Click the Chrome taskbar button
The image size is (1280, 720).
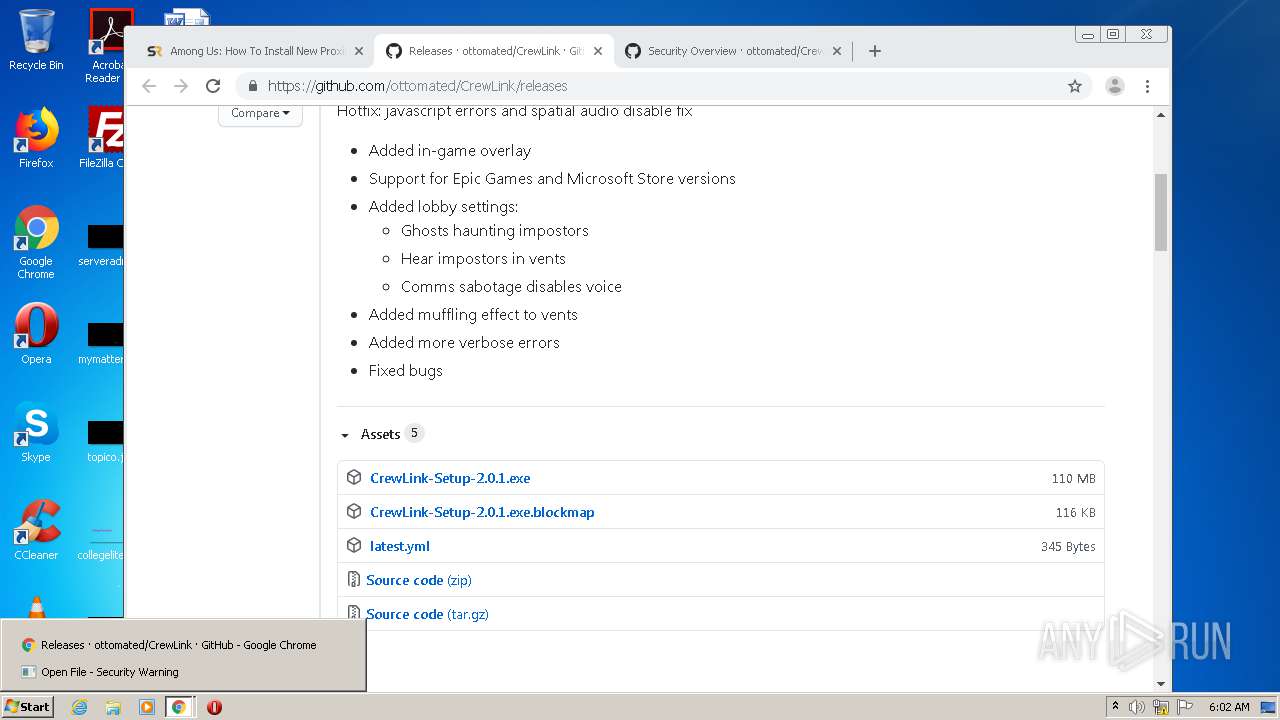(179, 707)
